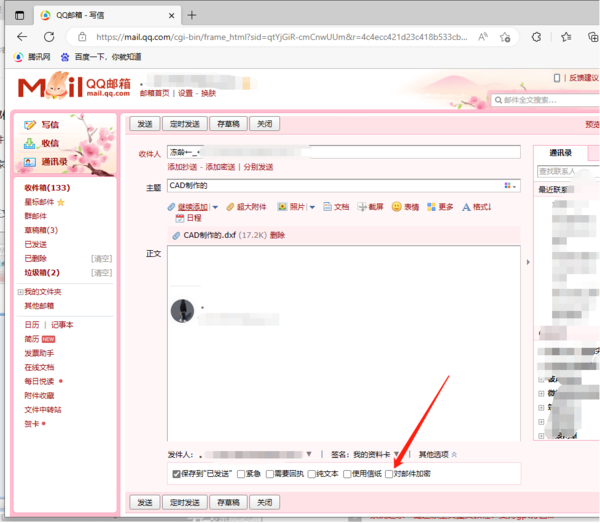
Task: Open 在线文档 in sidebar
Action: click(x=39, y=367)
